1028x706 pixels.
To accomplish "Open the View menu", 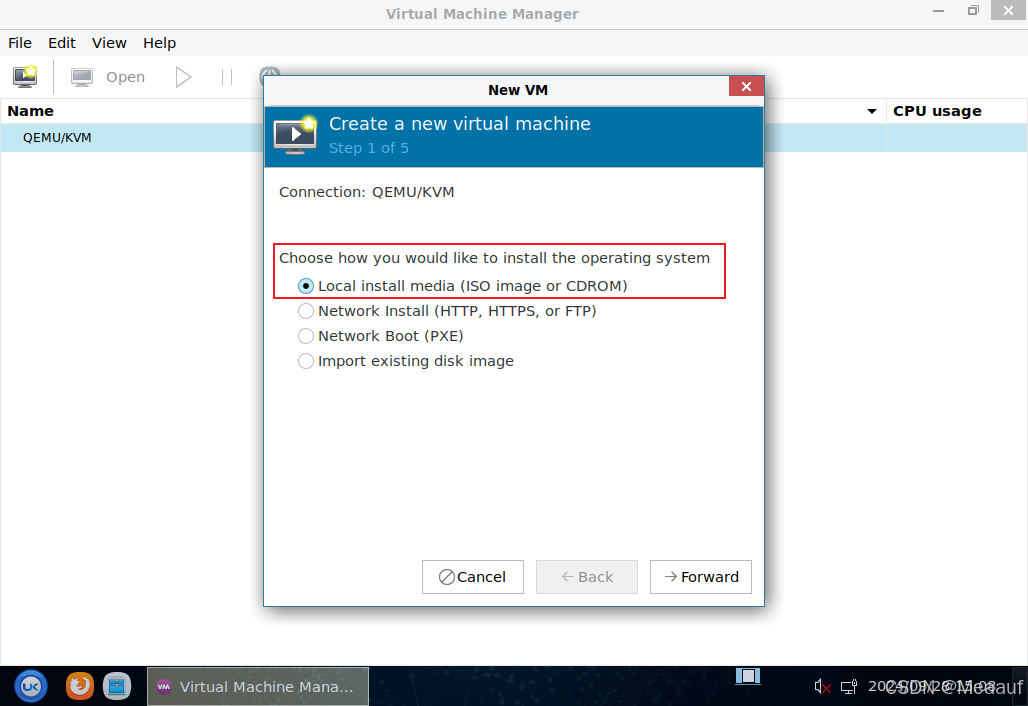I will tap(109, 43).
